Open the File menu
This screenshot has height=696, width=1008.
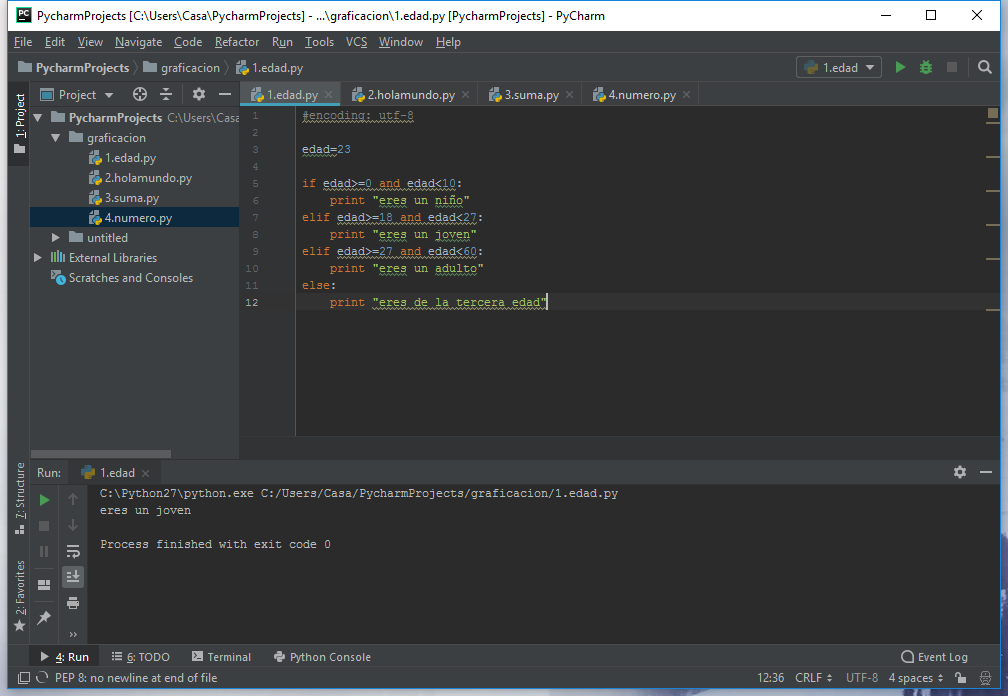click(22, 42)
